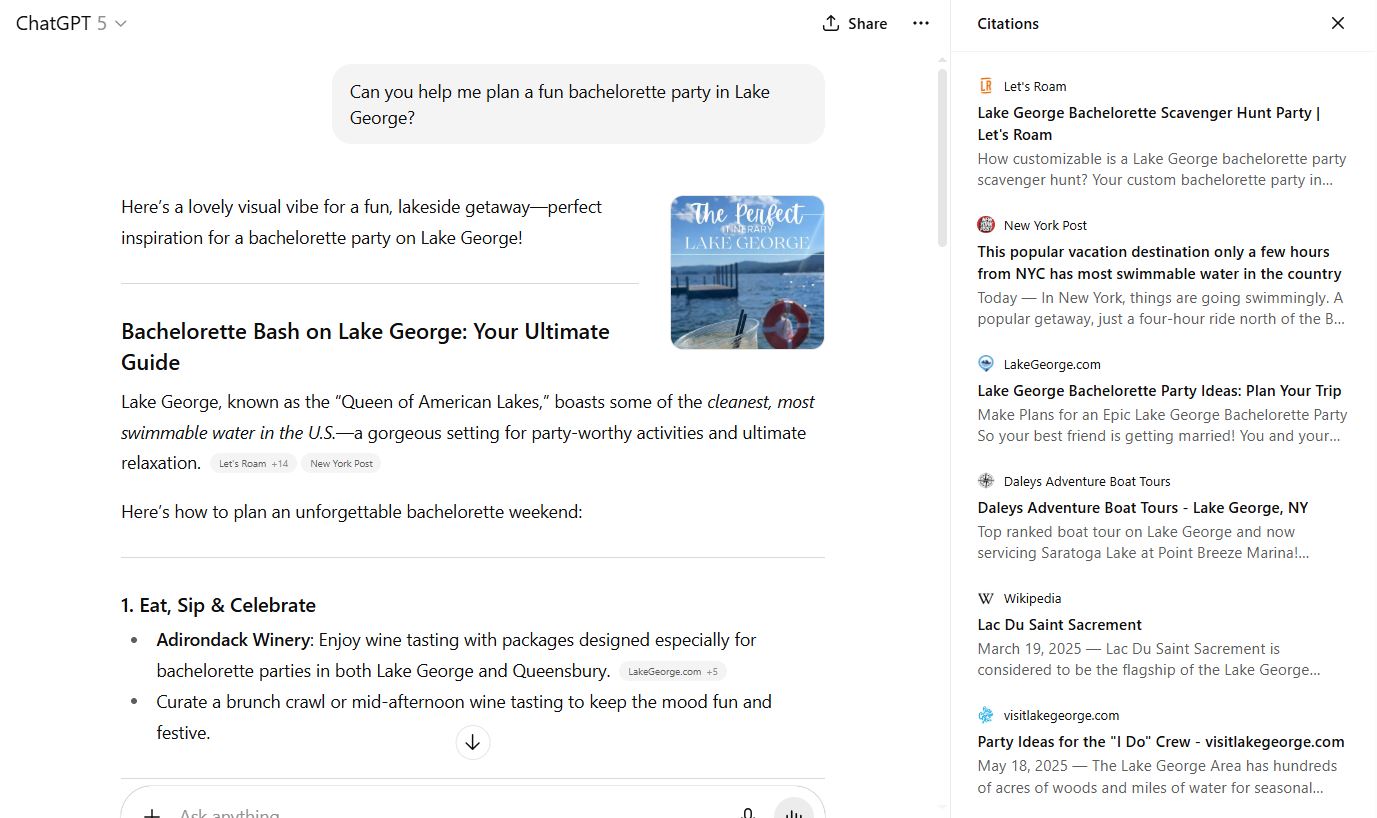Click the scroll-to-bottom down arrow button

point(473,743)
